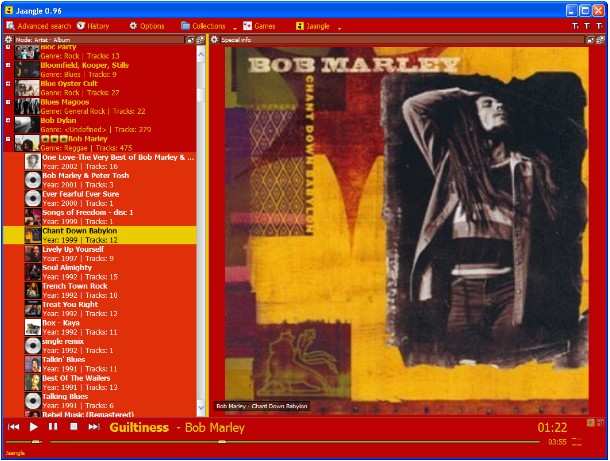
Task: Start playback with the Play button
Action: (34, 427)
